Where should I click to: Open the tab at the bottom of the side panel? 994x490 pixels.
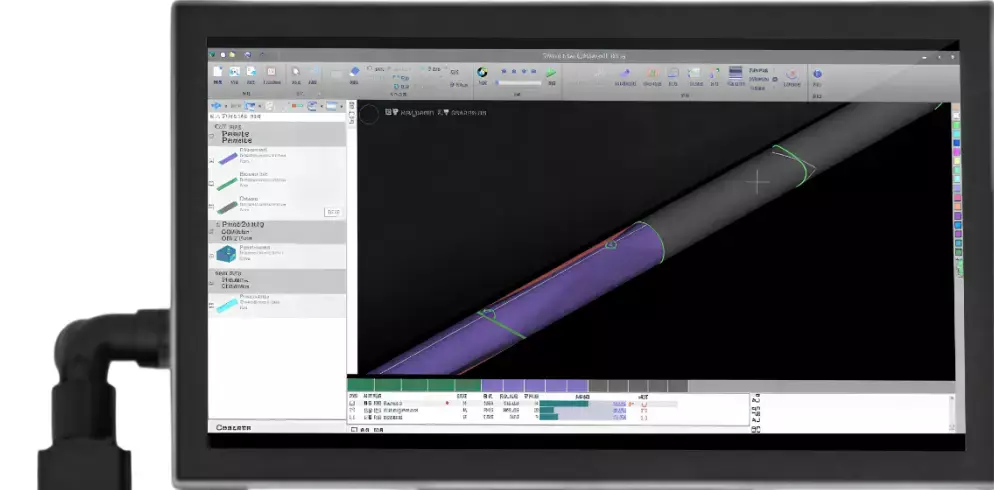click(x=233, y=427)
